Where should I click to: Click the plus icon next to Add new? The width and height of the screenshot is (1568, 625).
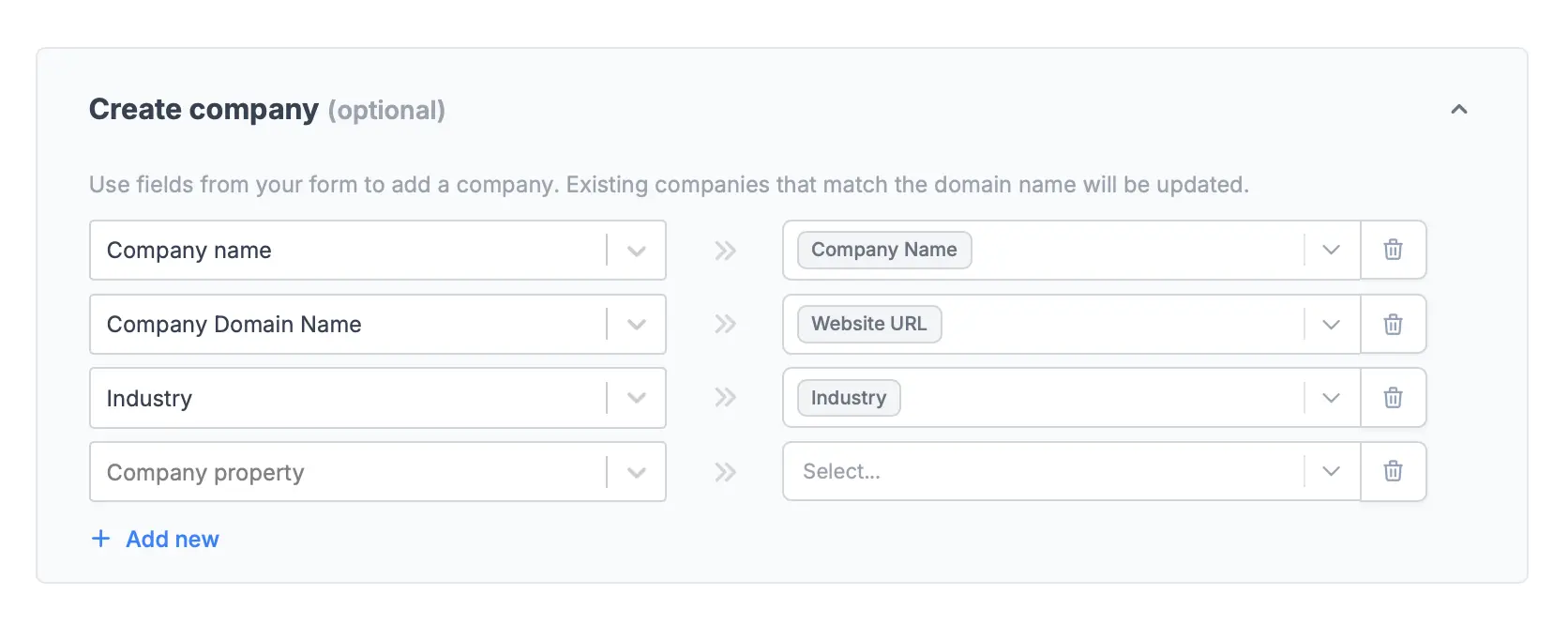coord(100,538)
